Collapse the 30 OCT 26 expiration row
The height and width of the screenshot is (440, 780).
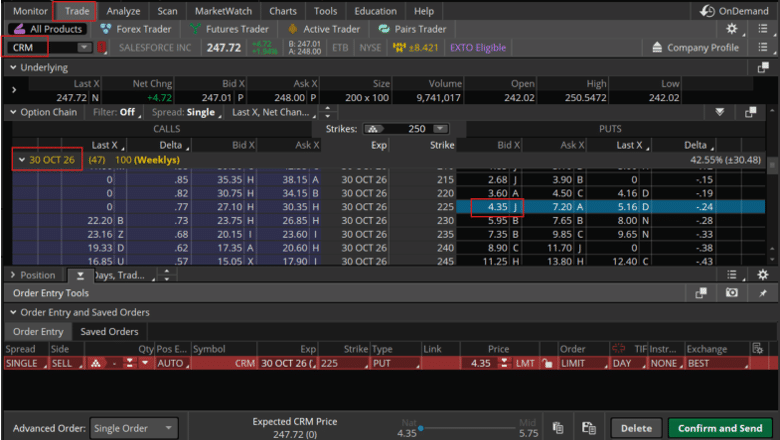coord(22,160)
